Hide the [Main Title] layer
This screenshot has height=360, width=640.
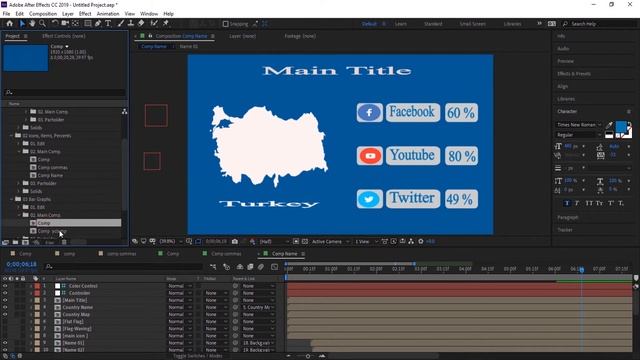tap(5, 300)
